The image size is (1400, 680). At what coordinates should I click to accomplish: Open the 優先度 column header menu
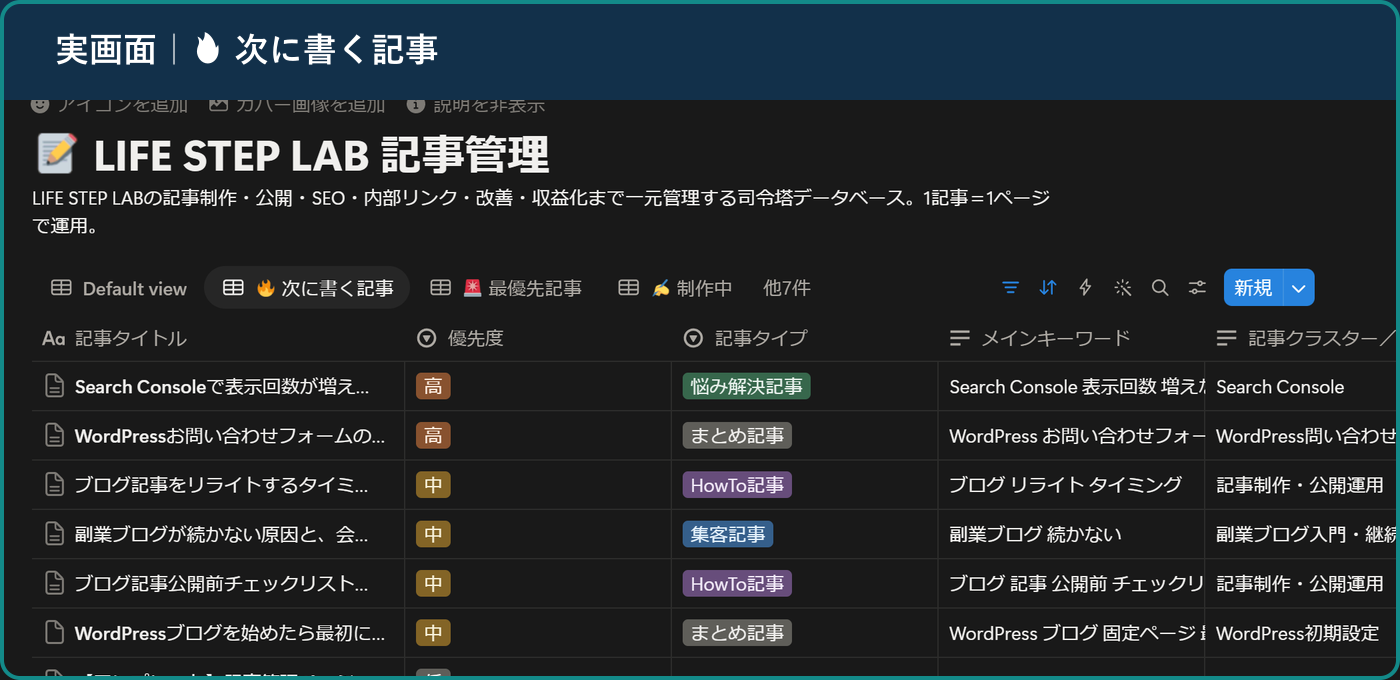click(459, 338)
